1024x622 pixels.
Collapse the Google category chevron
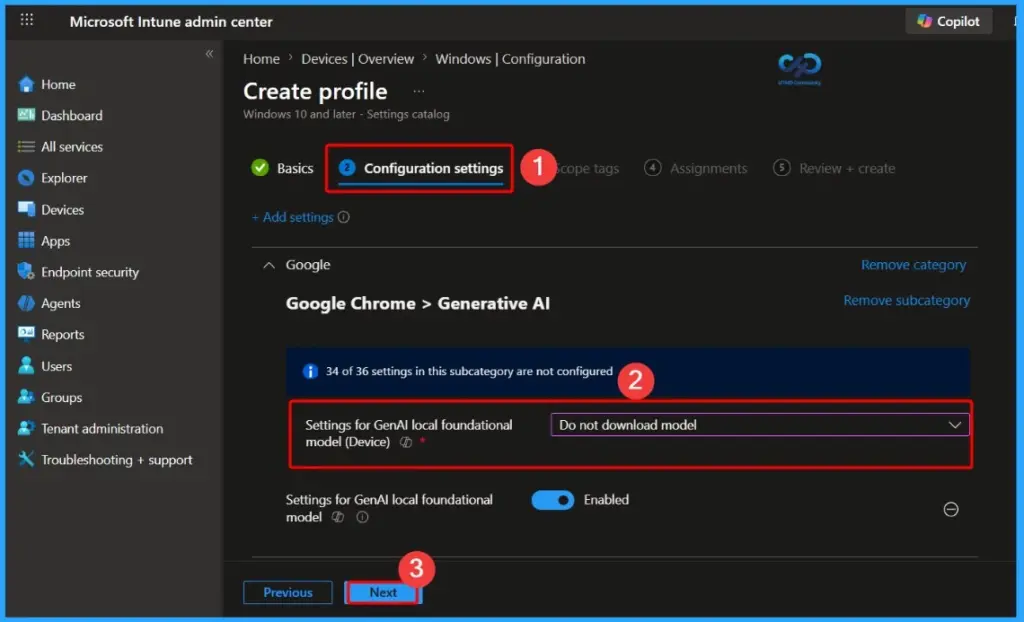[268, 265]
